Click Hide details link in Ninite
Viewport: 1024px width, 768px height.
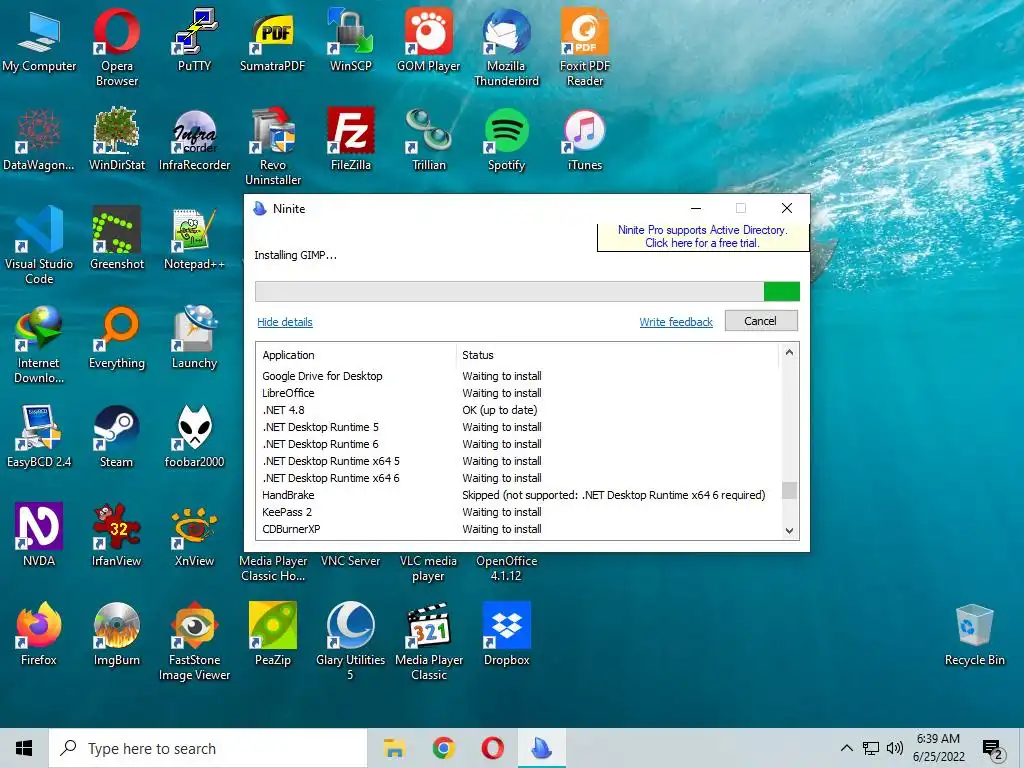pyautogui.click(x=285, y=322)
